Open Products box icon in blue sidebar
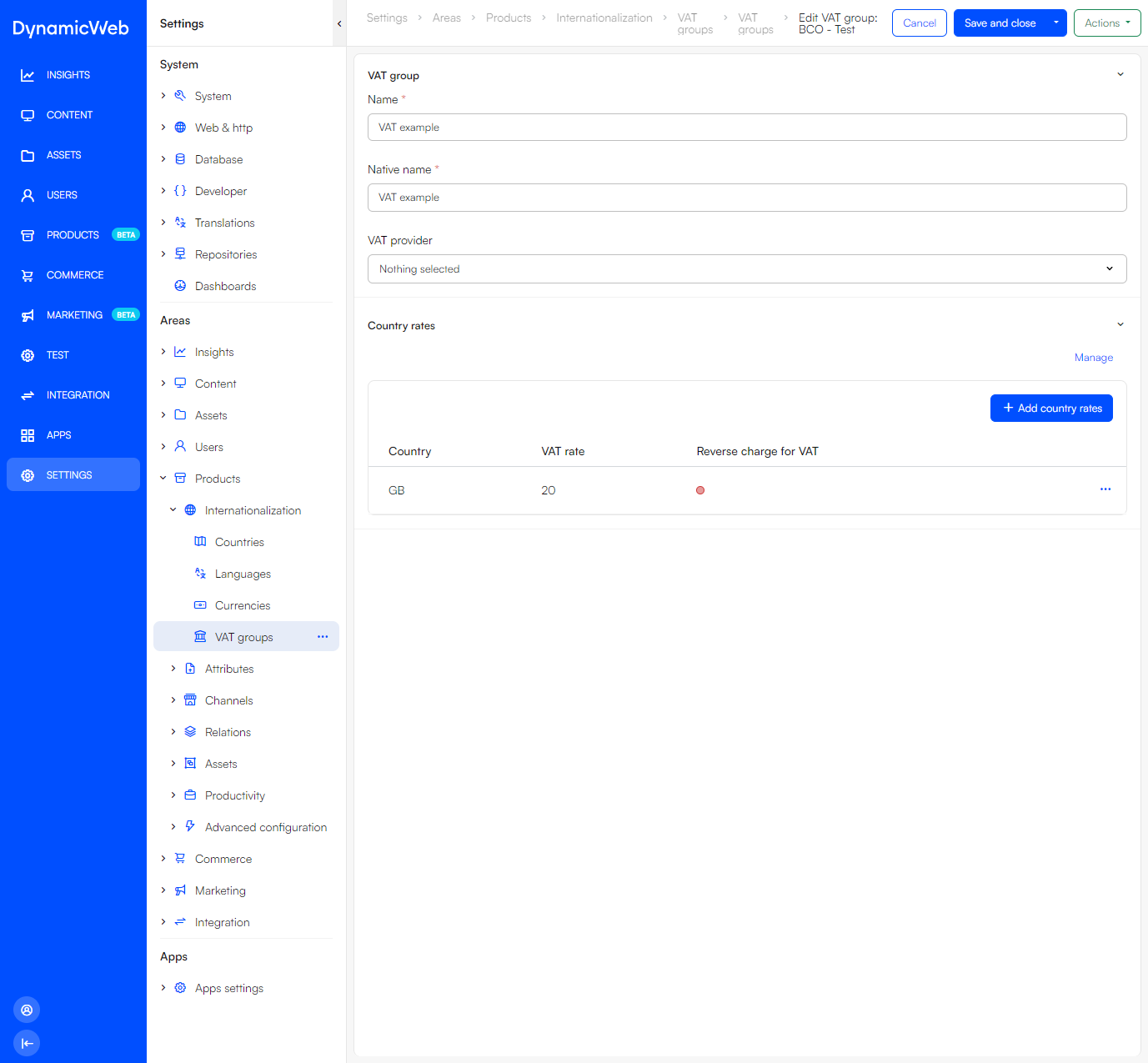The height and width of the screenshot is (1063, 1148). [28, 235]
